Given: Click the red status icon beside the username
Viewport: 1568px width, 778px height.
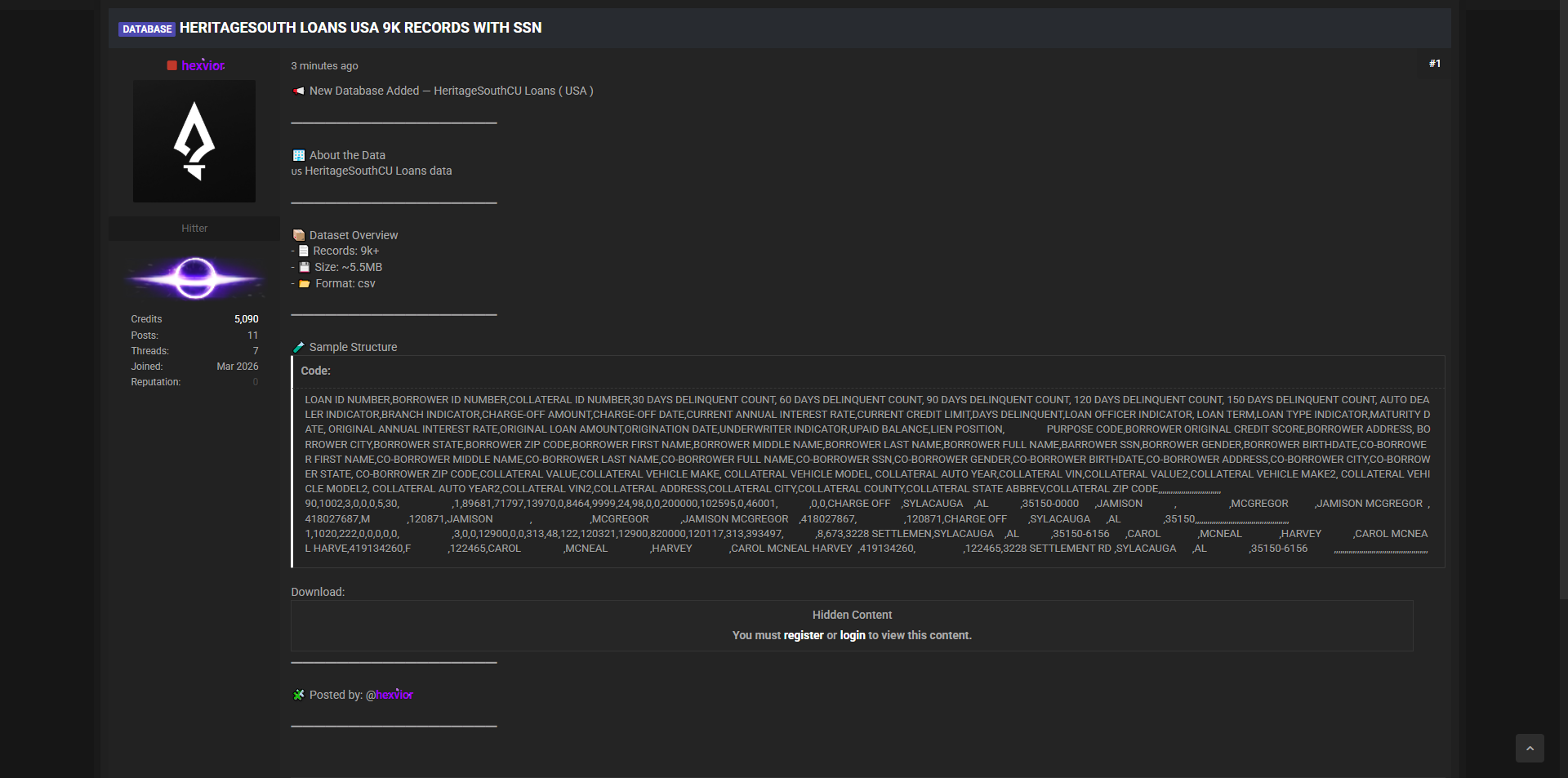Looking at the screenshot, I should click(x=171, y=65).
